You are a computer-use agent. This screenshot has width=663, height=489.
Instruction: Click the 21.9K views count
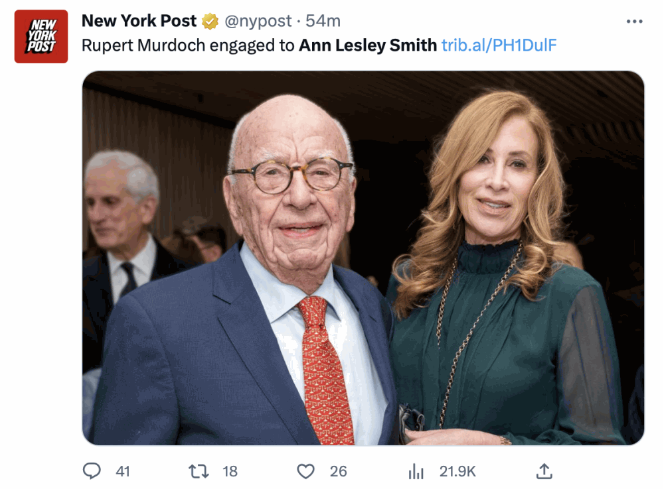tap(457, 471)
